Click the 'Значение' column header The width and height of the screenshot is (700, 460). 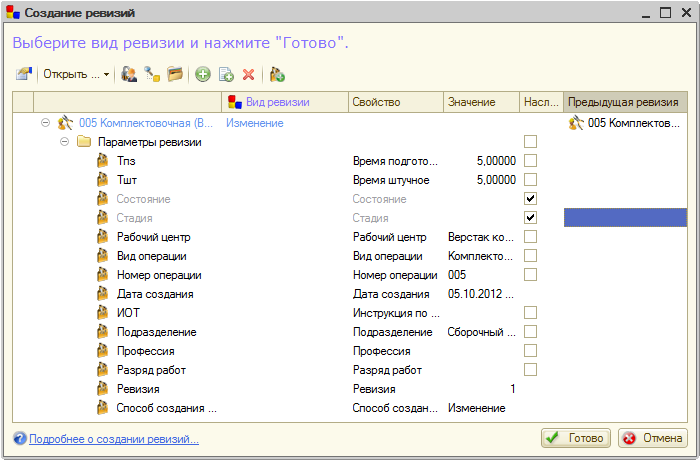click(481, 102)
